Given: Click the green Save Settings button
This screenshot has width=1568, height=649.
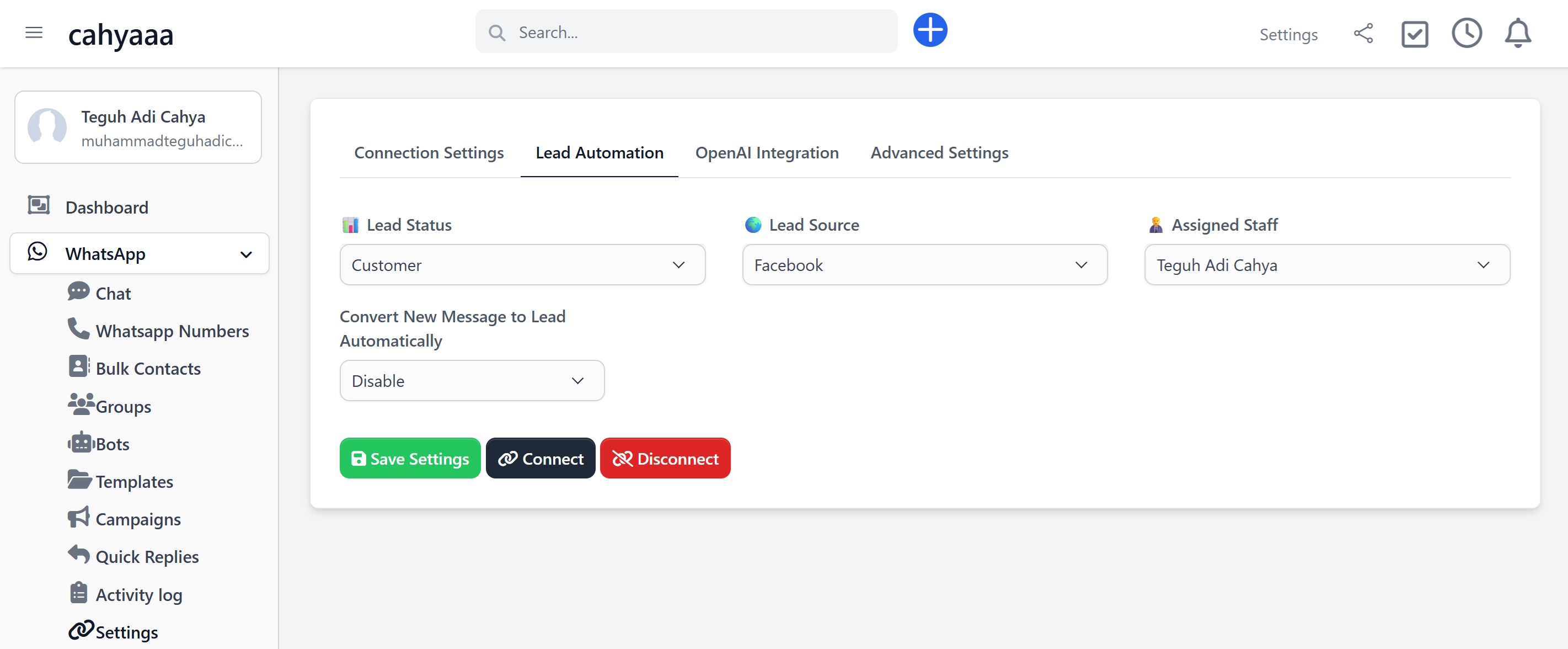Looking at the screenshot, I should [410, 459].
